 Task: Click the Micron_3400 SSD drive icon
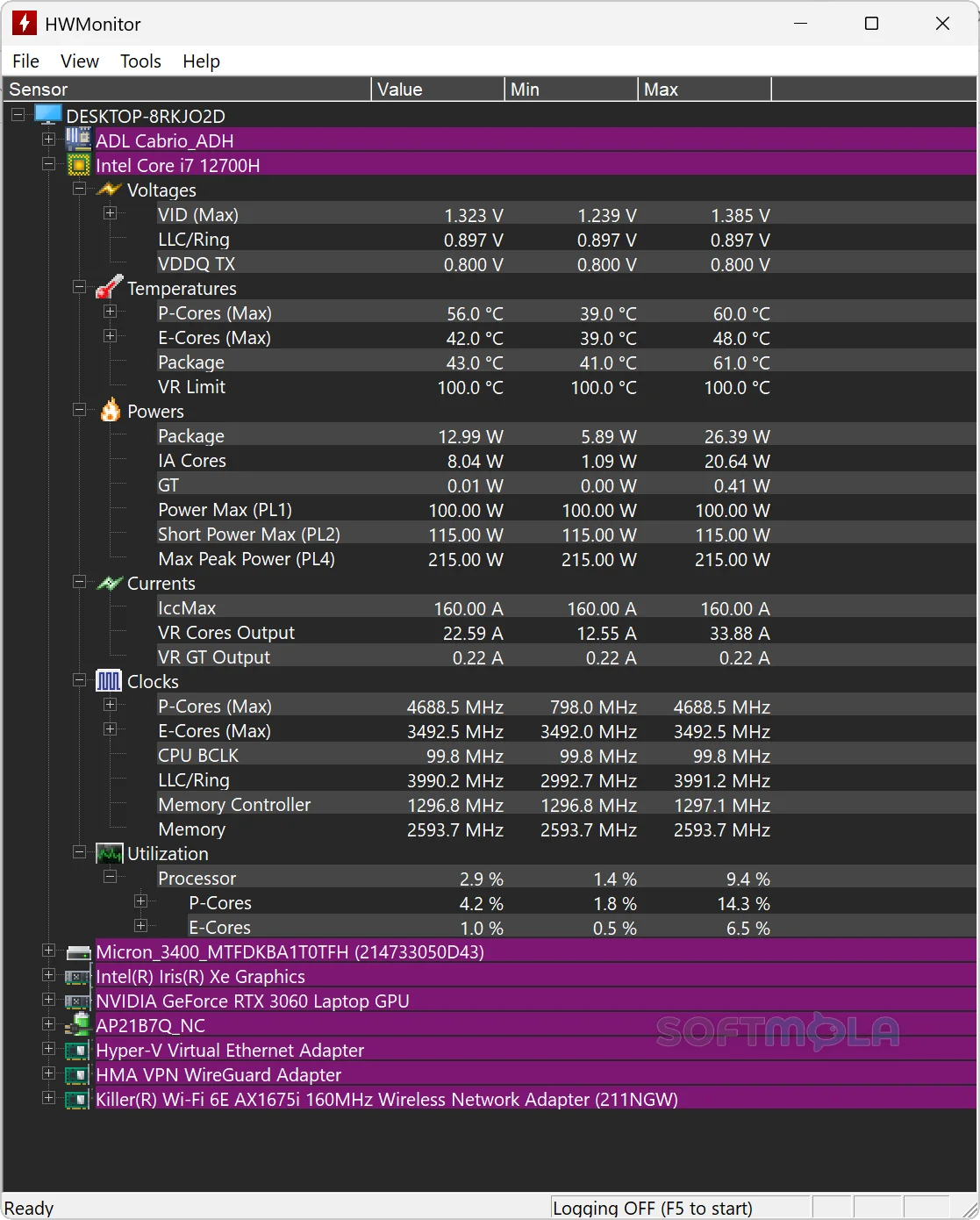coord(79,952)
